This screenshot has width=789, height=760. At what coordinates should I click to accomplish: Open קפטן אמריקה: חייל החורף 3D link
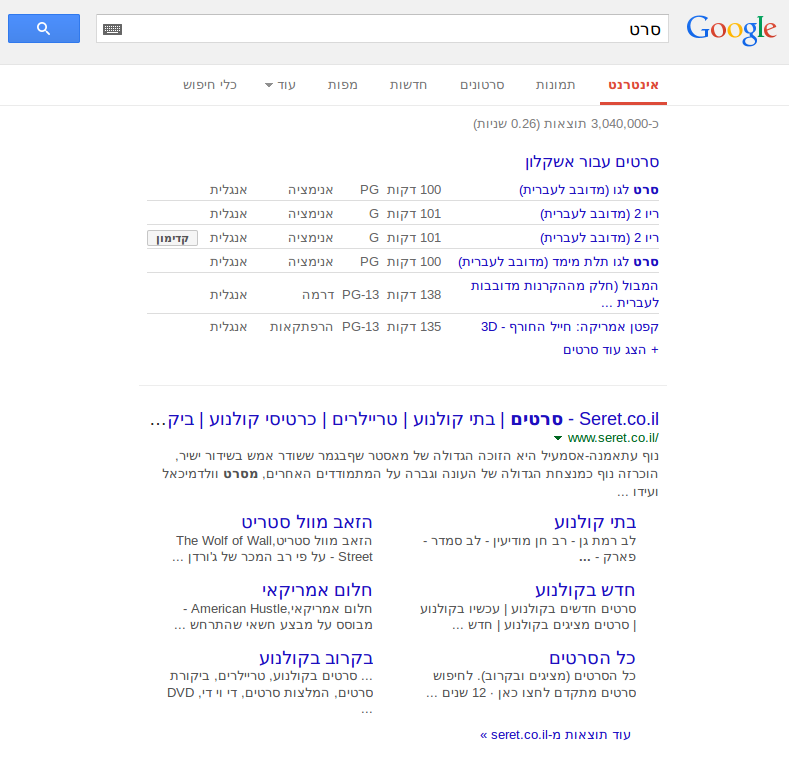click(x=570, y=327)
